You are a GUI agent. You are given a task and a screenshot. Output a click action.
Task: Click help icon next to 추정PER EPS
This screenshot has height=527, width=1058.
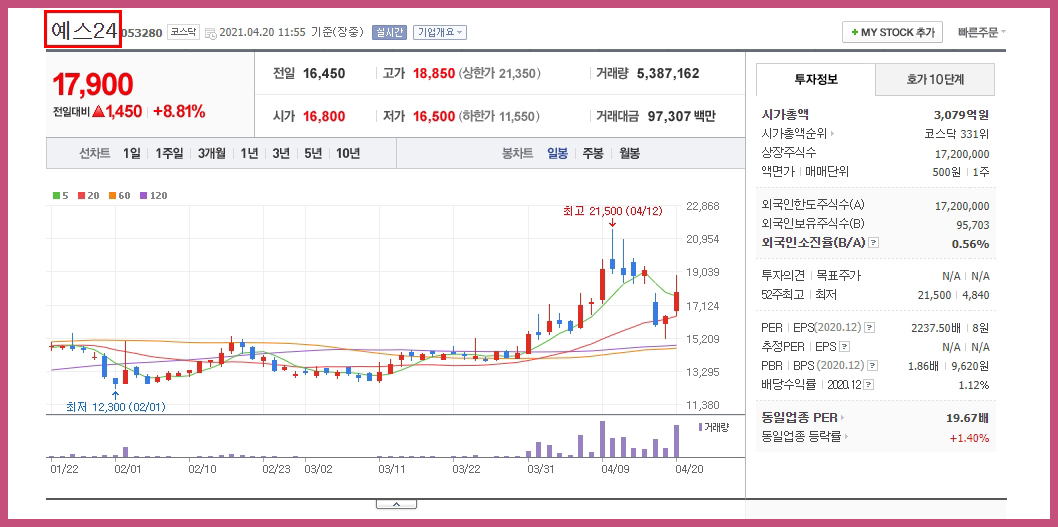pos(845,347)
